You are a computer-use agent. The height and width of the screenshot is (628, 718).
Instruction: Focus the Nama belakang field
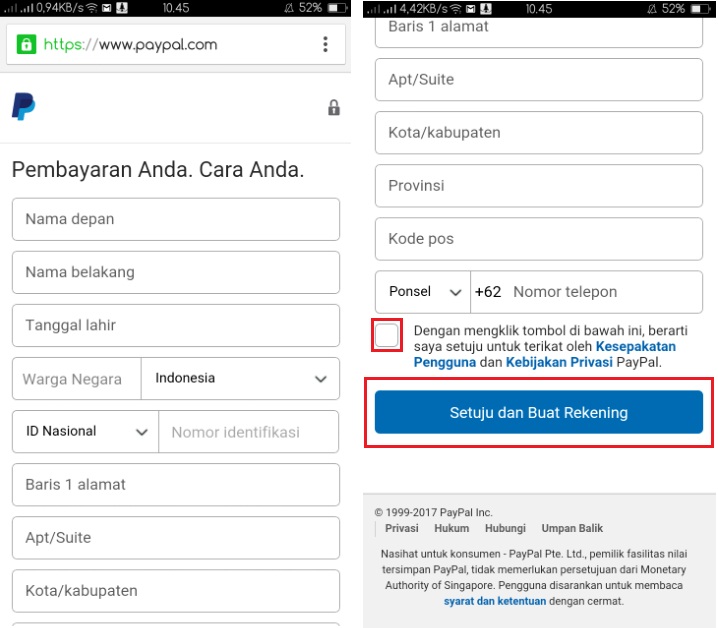176,273
